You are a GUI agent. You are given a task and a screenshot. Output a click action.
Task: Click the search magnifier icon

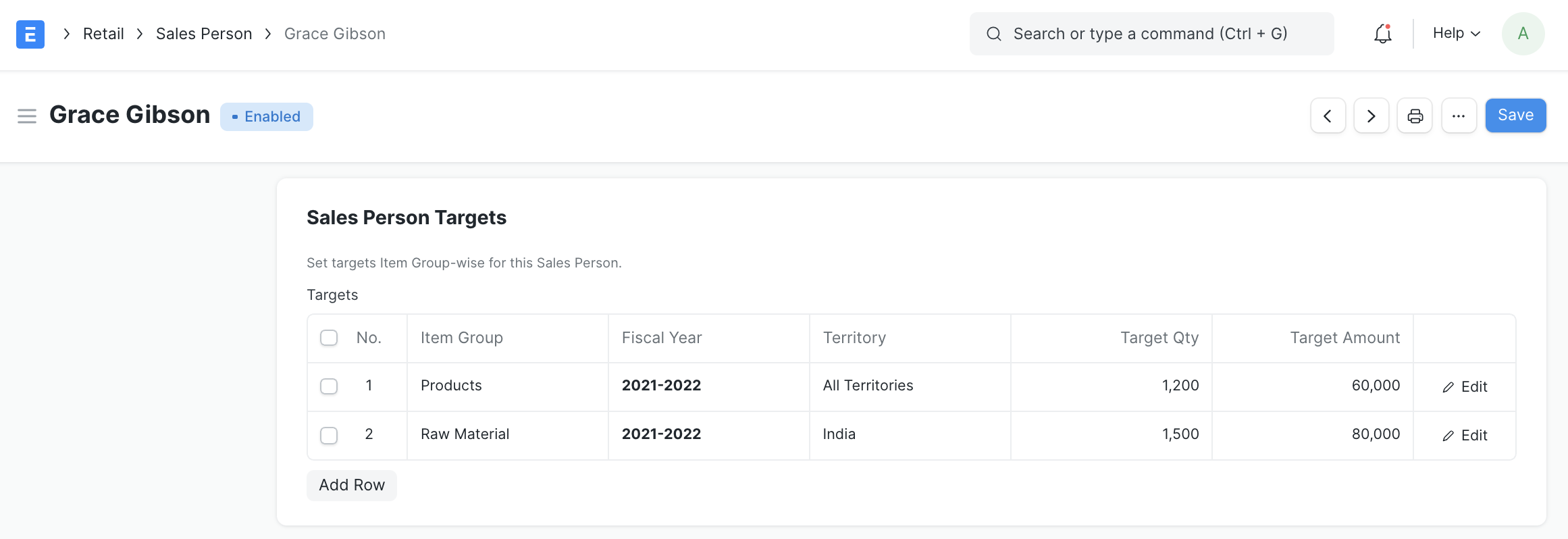coord(993,33)
